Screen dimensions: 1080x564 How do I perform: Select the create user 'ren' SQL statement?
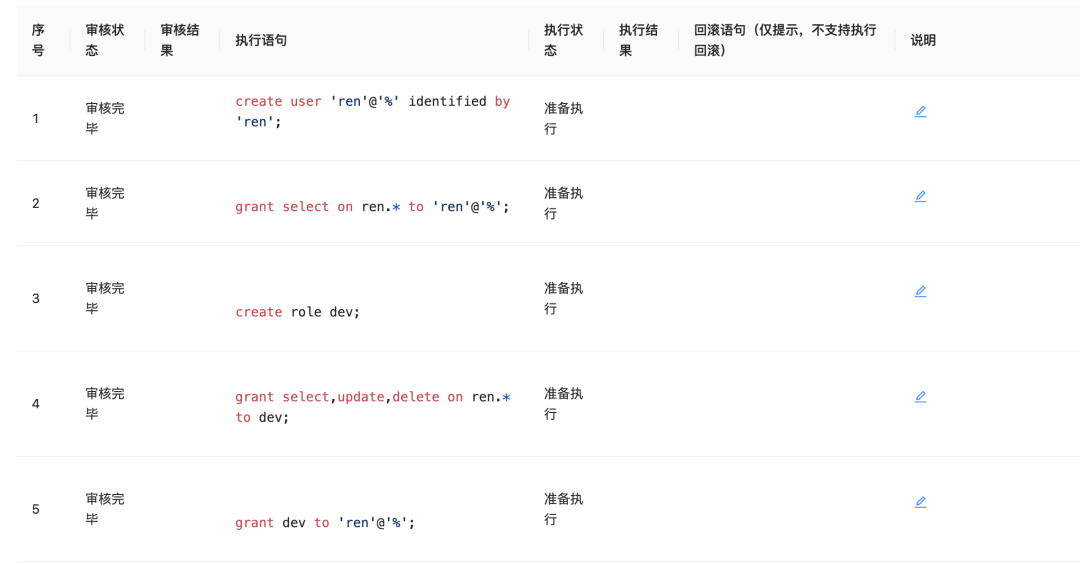tap(372, 111)
